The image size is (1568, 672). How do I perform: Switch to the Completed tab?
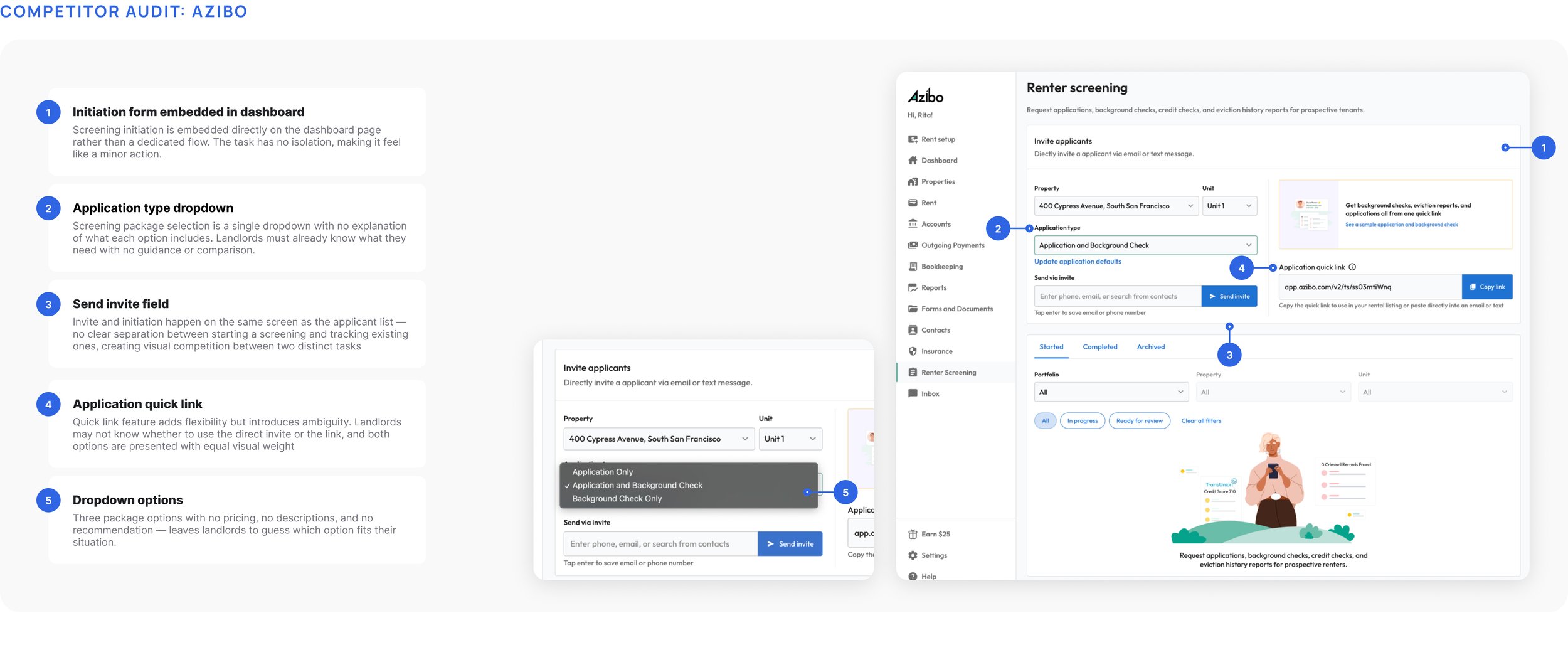1099,347
